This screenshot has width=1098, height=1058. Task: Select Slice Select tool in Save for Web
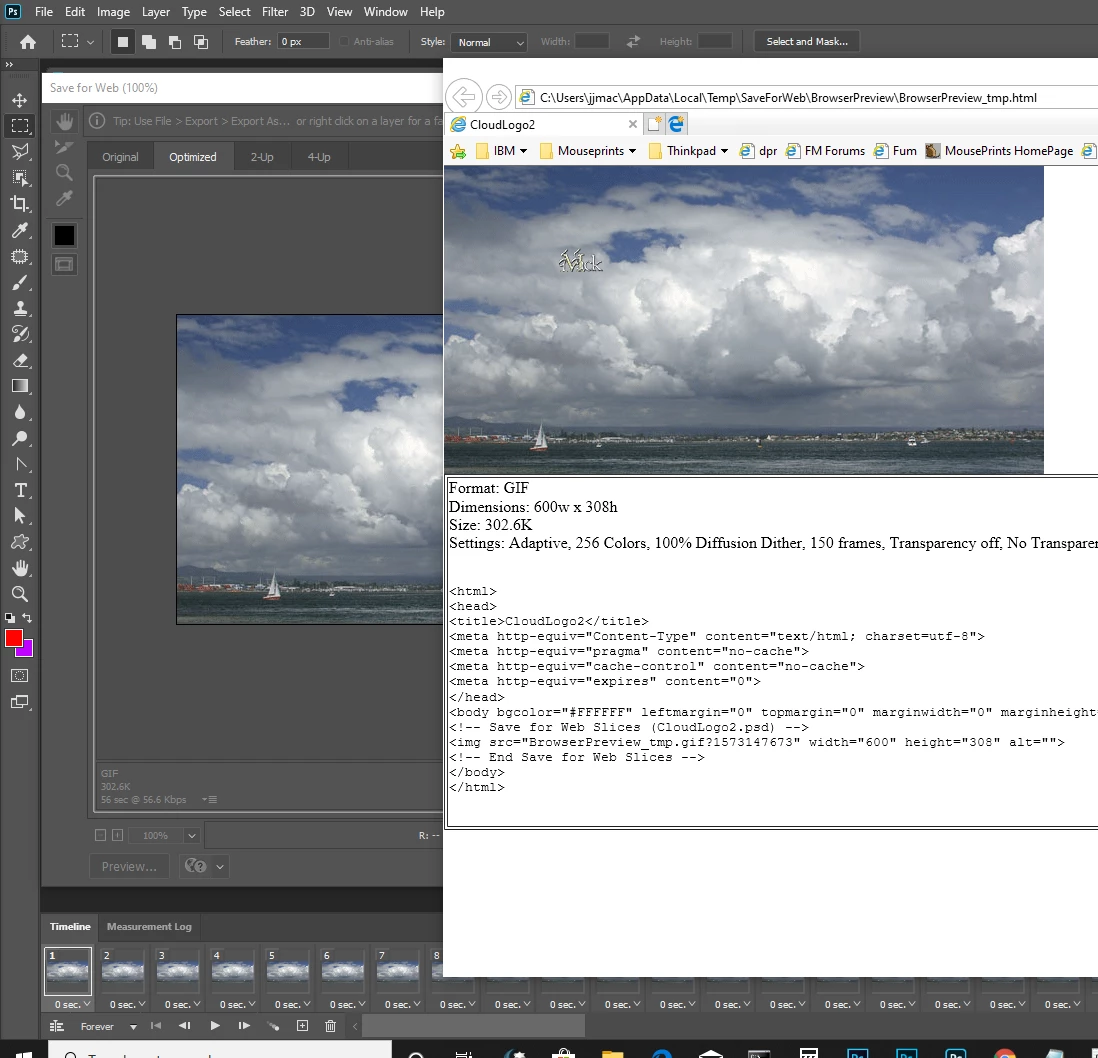(64, 147)
